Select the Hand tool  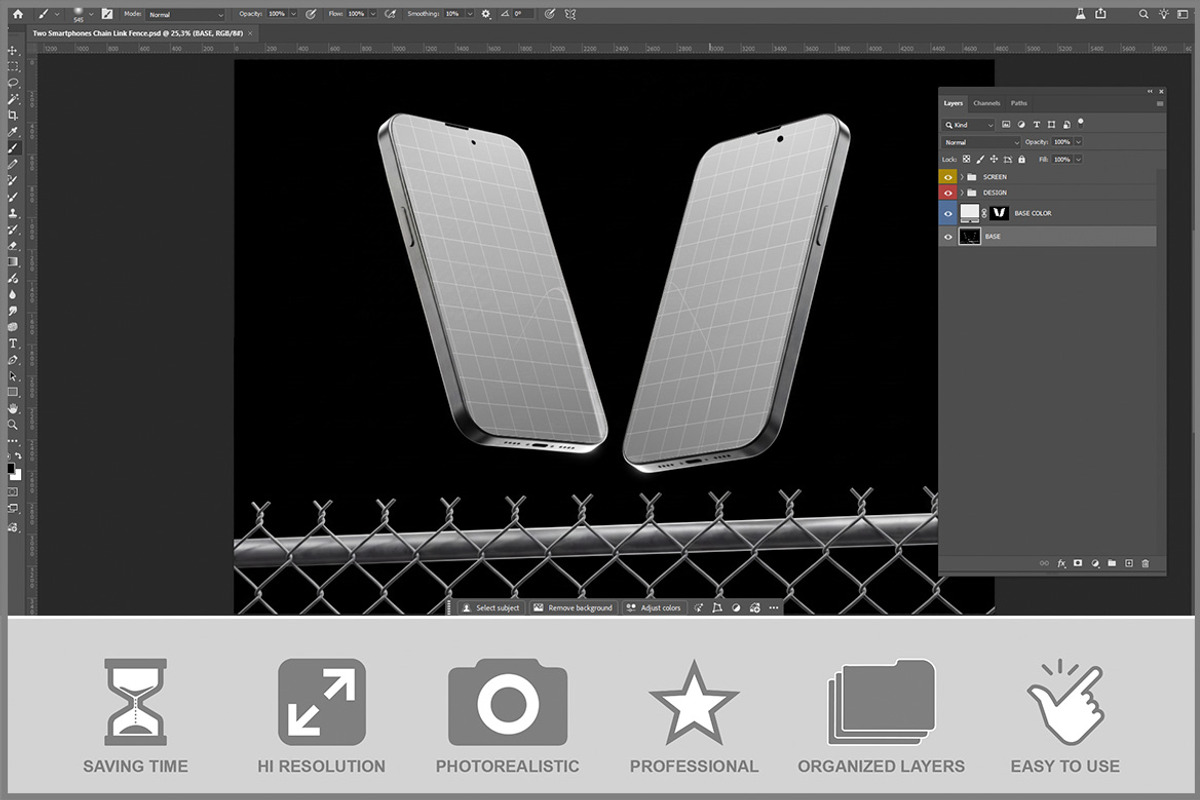point(13,408)
